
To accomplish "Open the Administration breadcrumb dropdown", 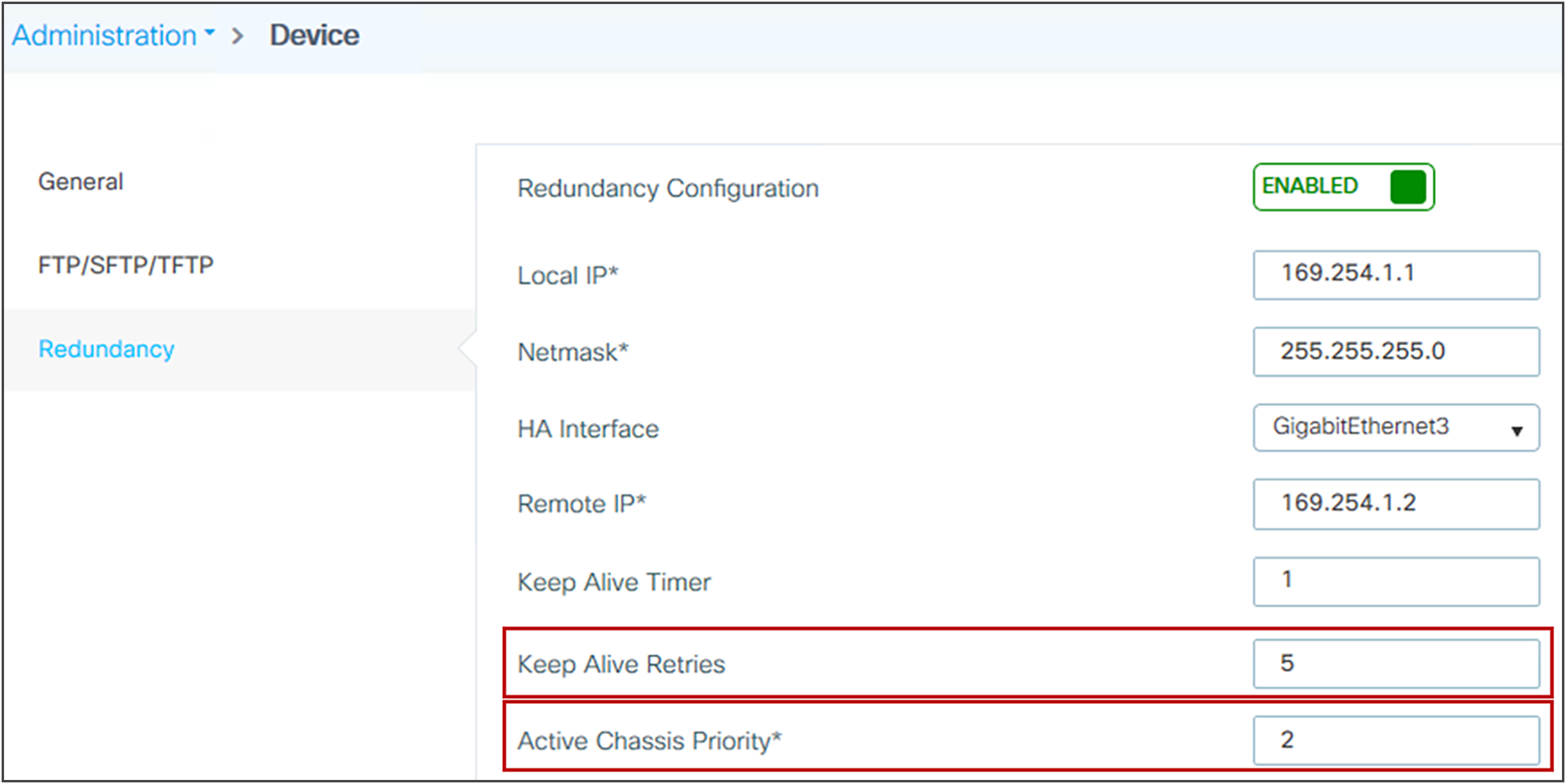I will 113,36.
